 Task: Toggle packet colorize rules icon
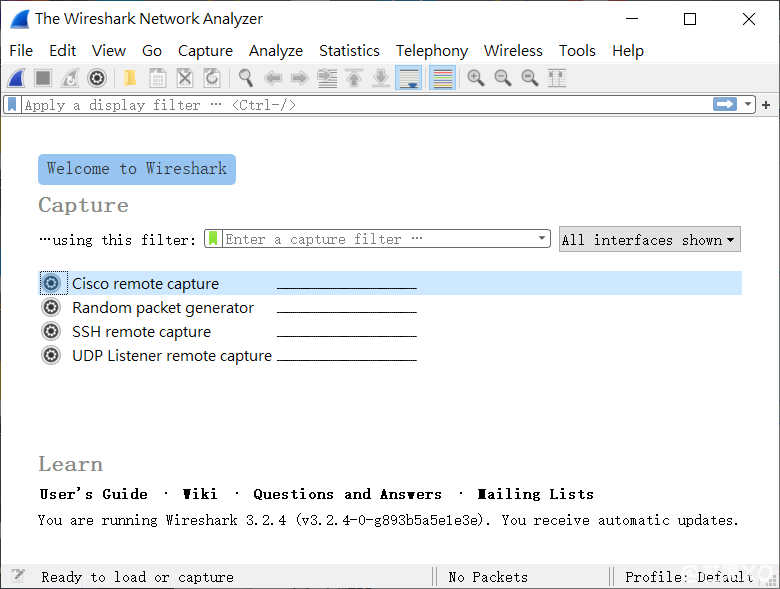(442, 78)
